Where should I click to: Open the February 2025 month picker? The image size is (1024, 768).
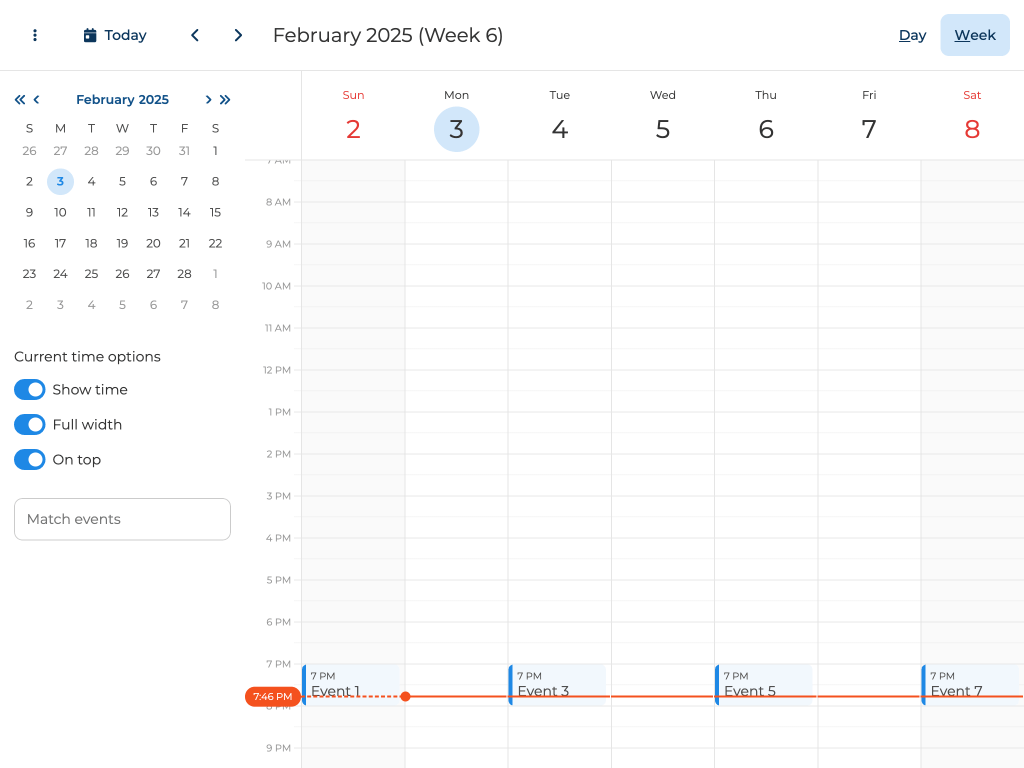(122, 100)
